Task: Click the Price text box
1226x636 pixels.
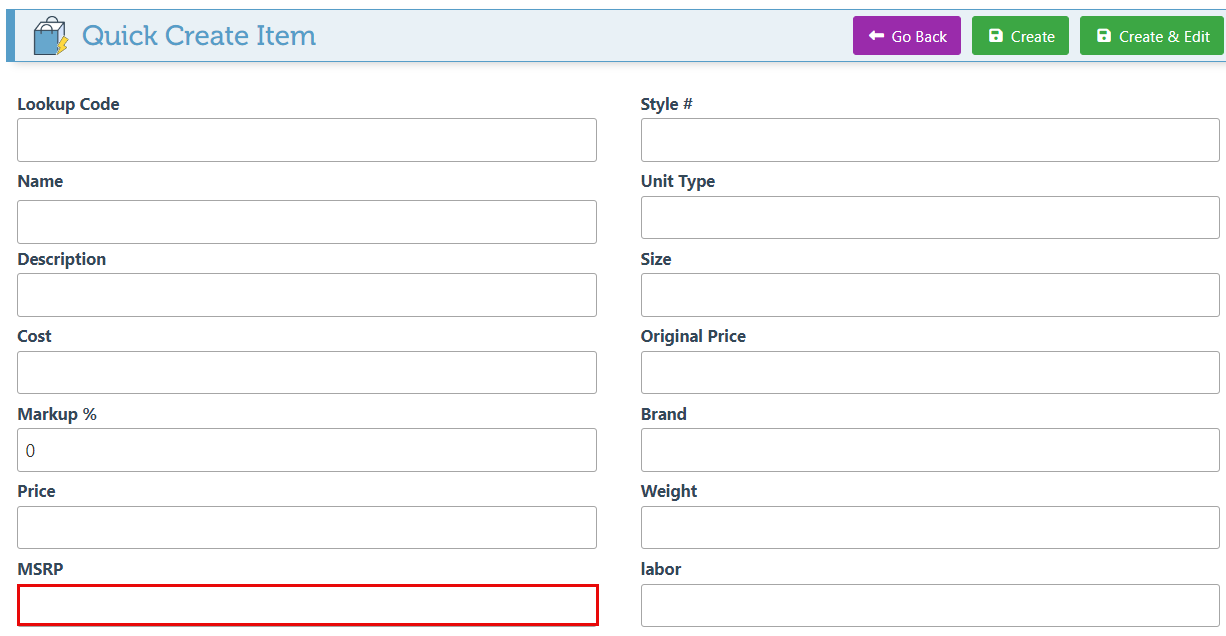Action: pyautogui.click(x=307, y=527)
